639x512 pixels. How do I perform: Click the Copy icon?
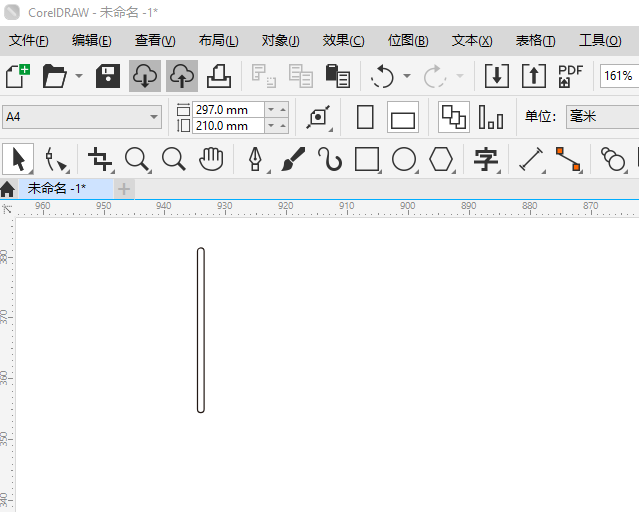pyautogui.click(x=301, y=76)
